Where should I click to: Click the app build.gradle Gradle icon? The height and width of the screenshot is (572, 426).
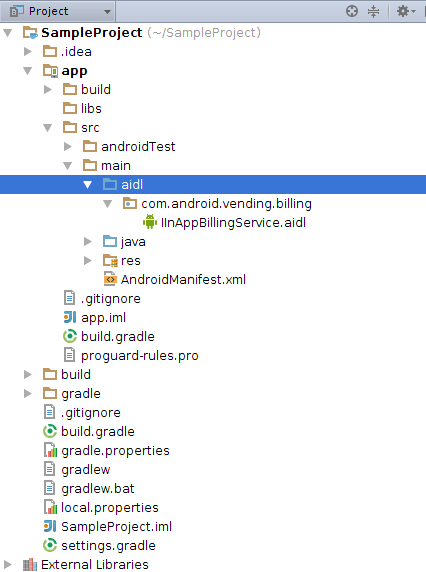click(x=70, y=336)
